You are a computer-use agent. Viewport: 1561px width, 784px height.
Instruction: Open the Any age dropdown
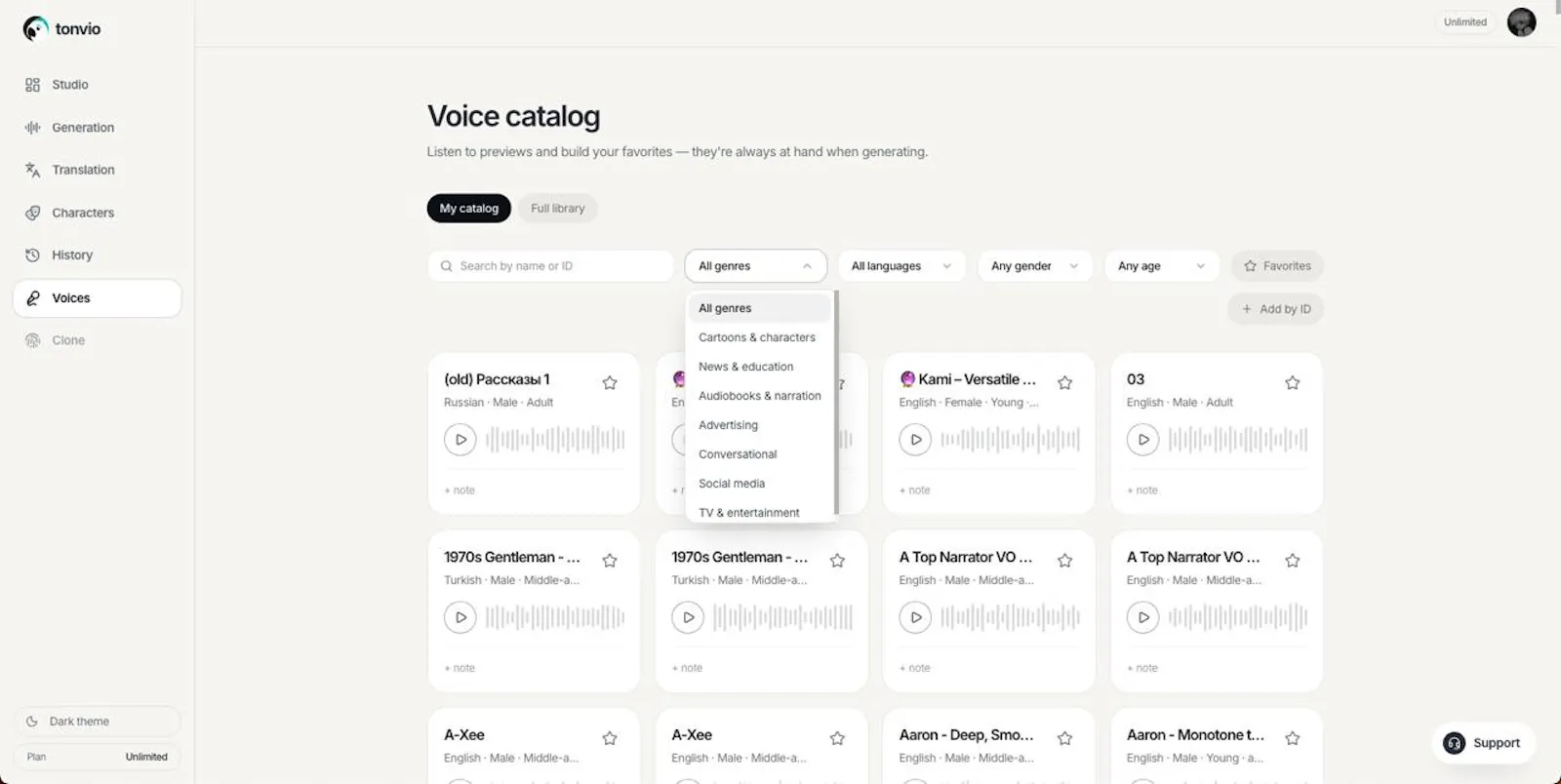[1161, 266]
